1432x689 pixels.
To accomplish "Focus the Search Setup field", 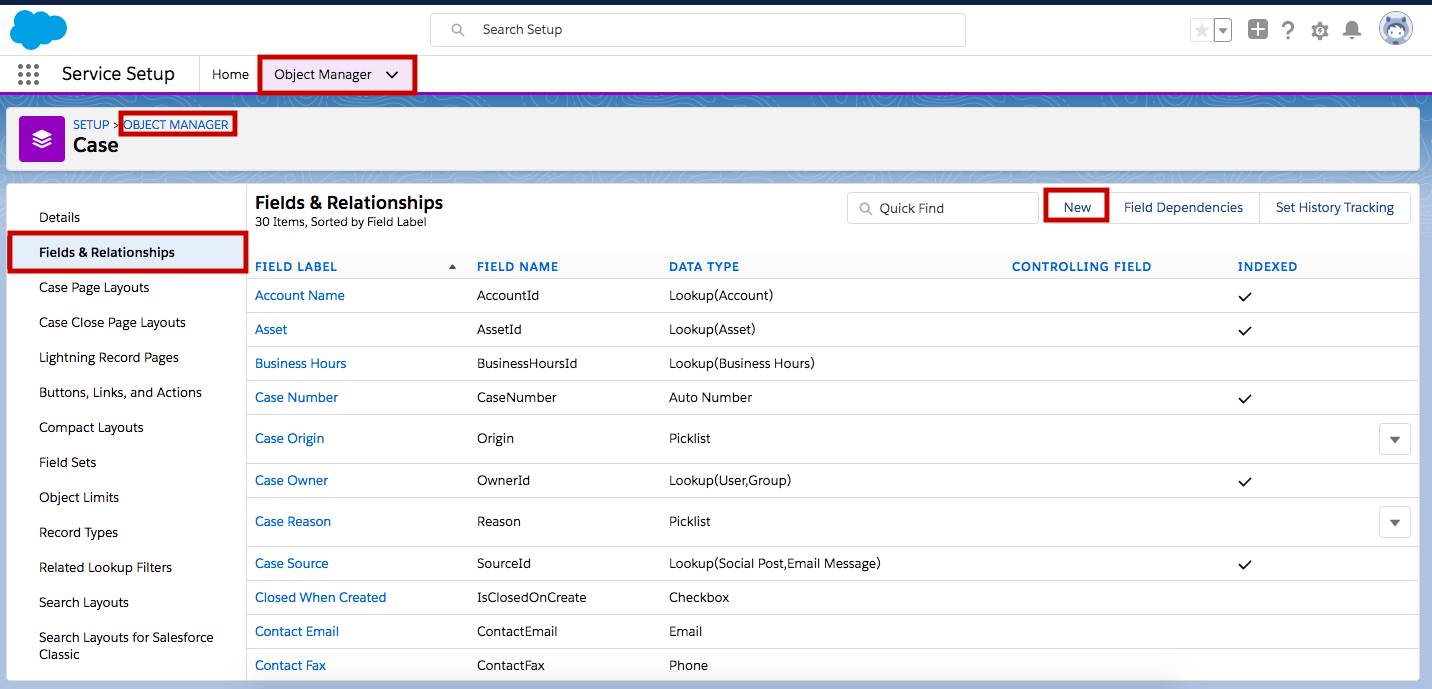I will coord(698,30).
